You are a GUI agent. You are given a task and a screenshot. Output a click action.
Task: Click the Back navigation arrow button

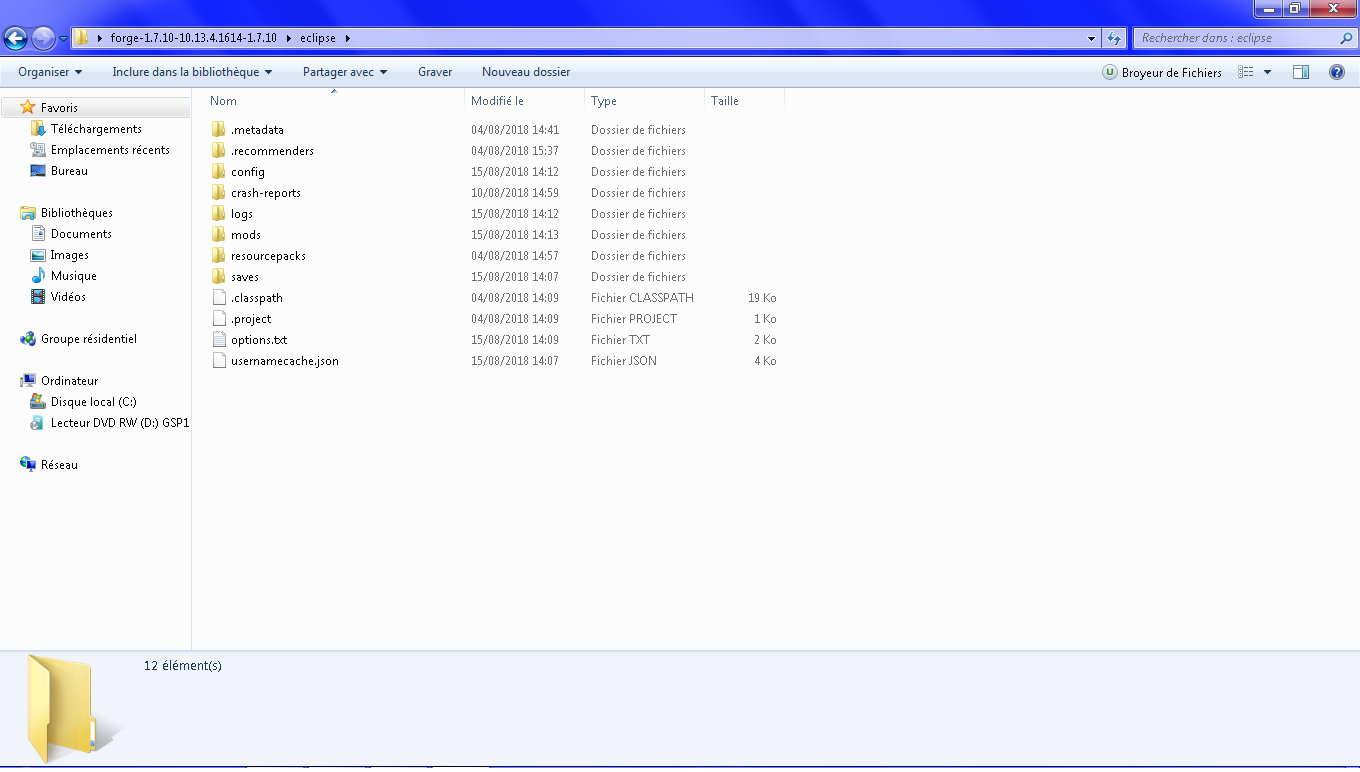(15, 38)
